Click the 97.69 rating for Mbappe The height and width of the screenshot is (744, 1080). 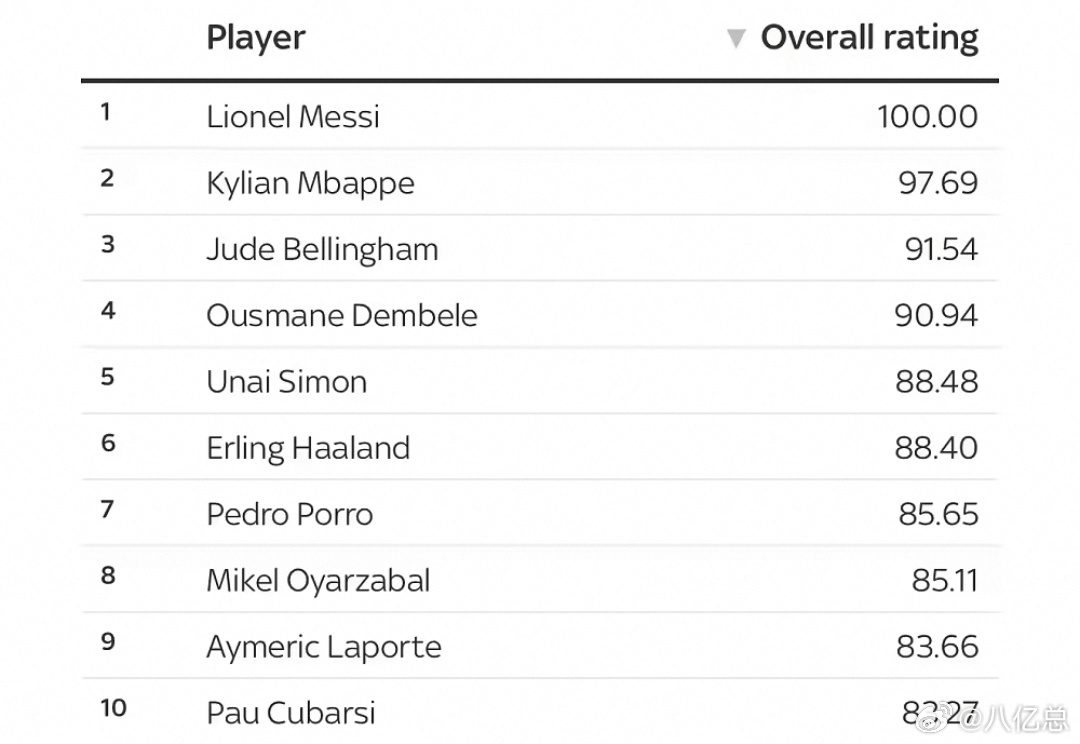pyautogui.click(x=938, y=183)
